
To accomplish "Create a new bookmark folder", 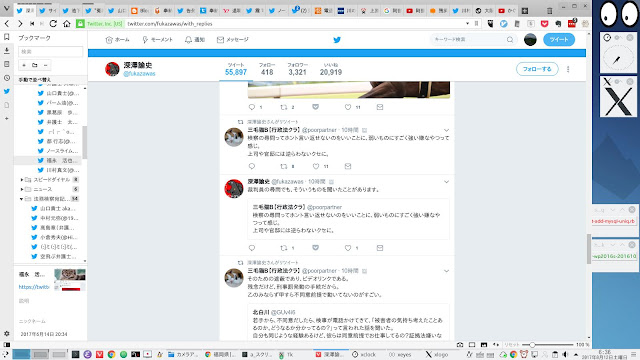I will tap(35, 65).
